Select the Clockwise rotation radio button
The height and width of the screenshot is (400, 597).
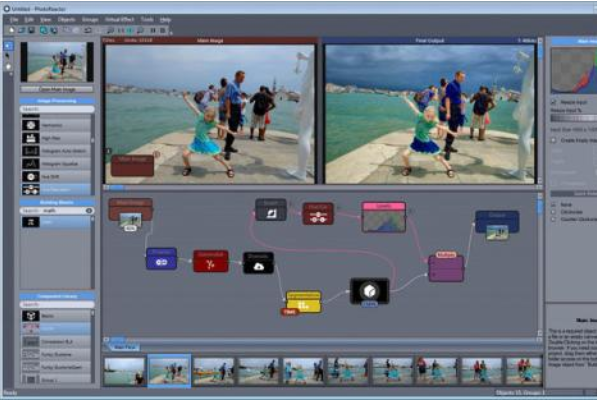[554, 212]
